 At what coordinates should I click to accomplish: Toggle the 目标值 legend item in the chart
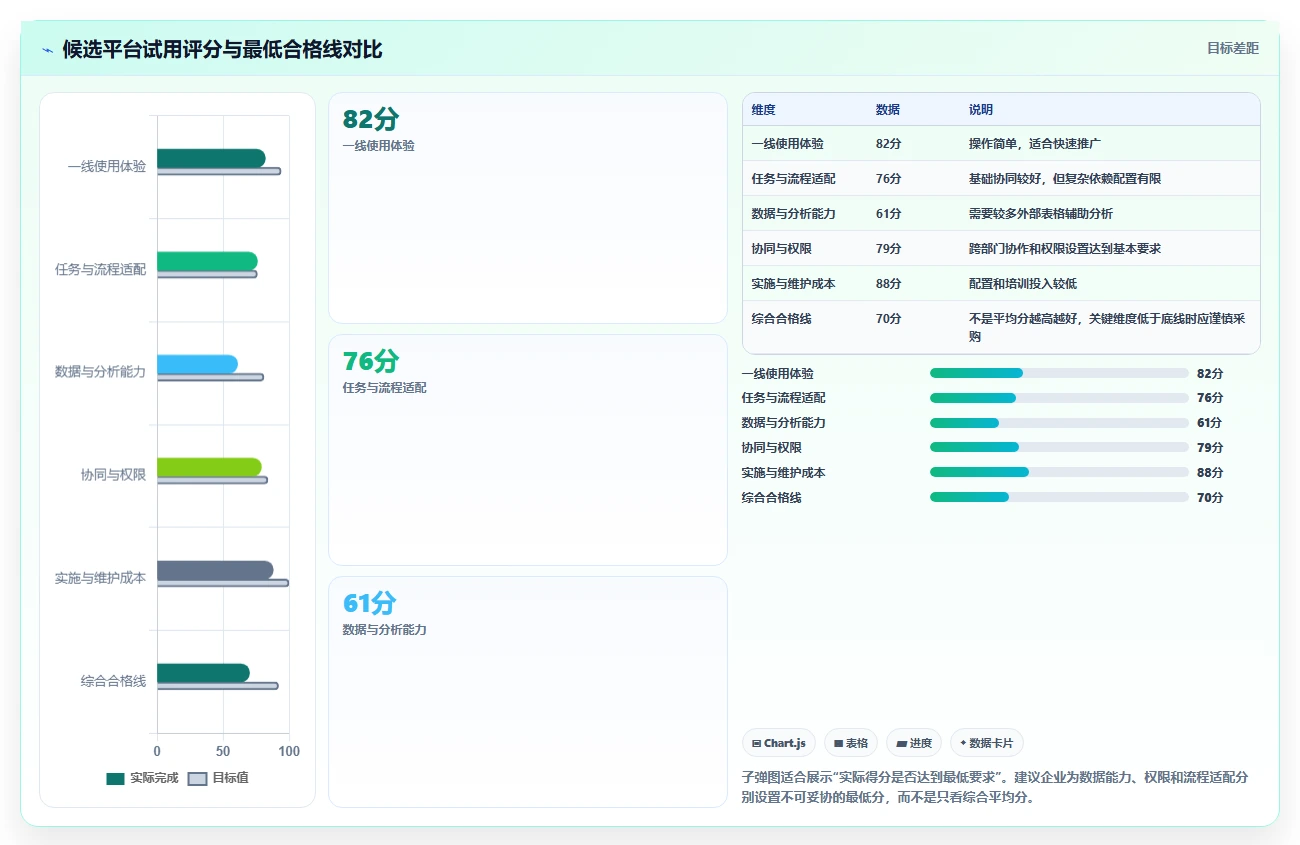[x=218, y=778]
